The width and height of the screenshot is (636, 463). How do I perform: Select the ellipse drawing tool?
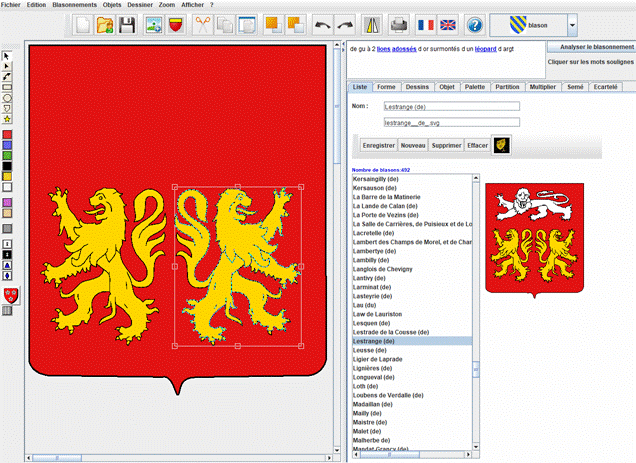pos(8,97)
